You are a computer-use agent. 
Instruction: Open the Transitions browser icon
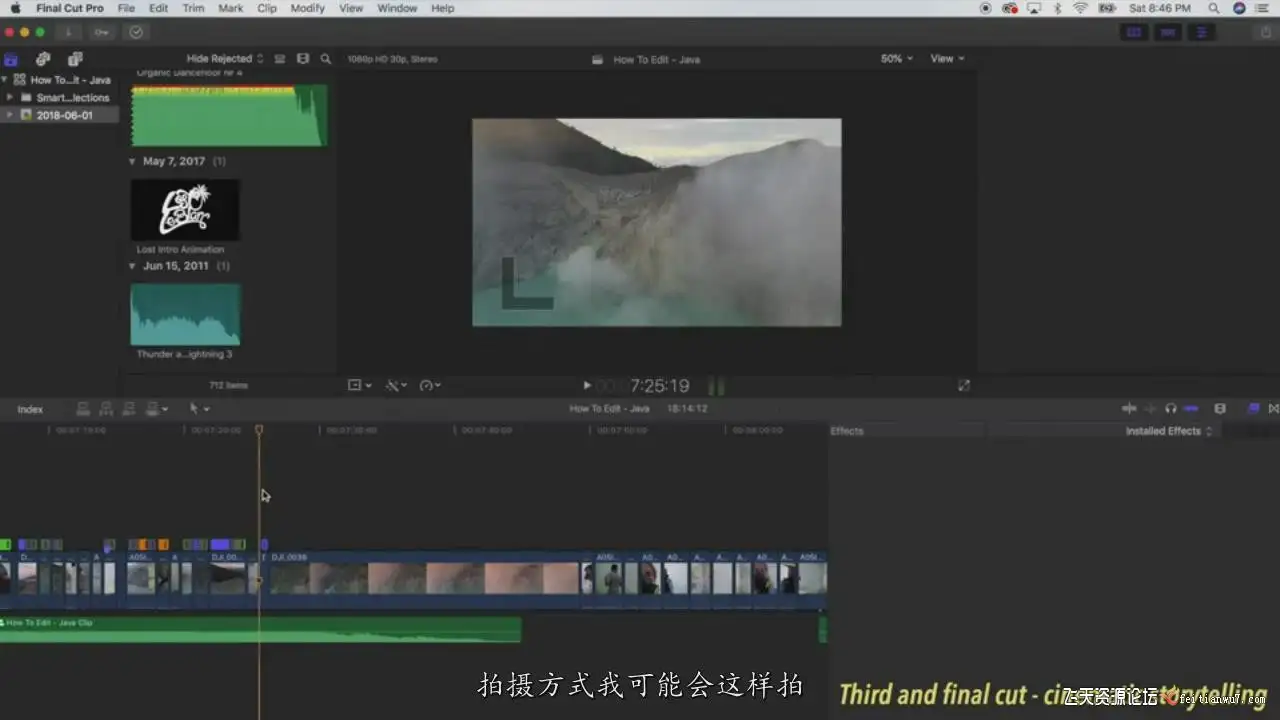[1274, 408]
